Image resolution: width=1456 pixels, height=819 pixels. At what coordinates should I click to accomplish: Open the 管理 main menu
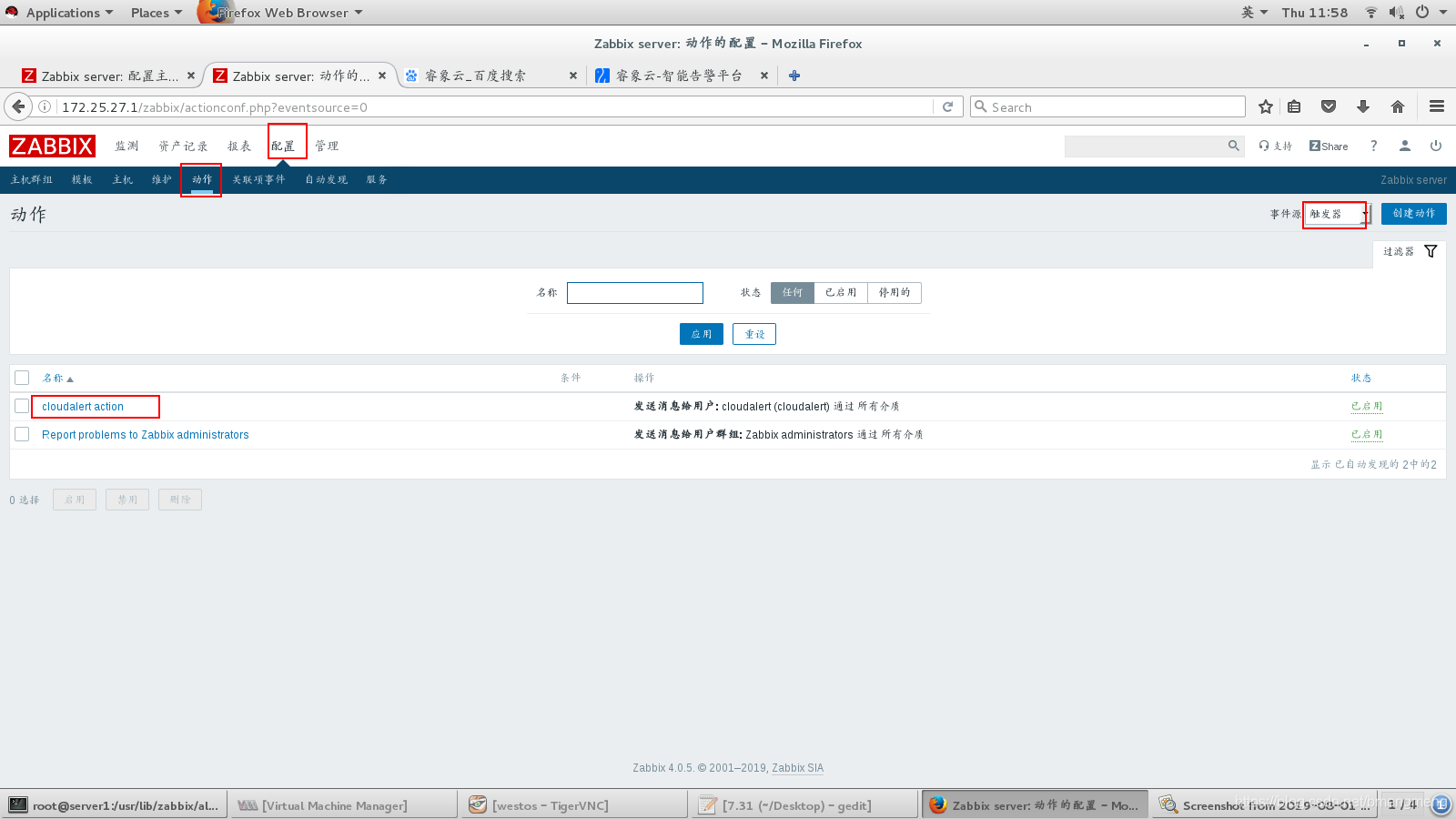pos(327,146)
